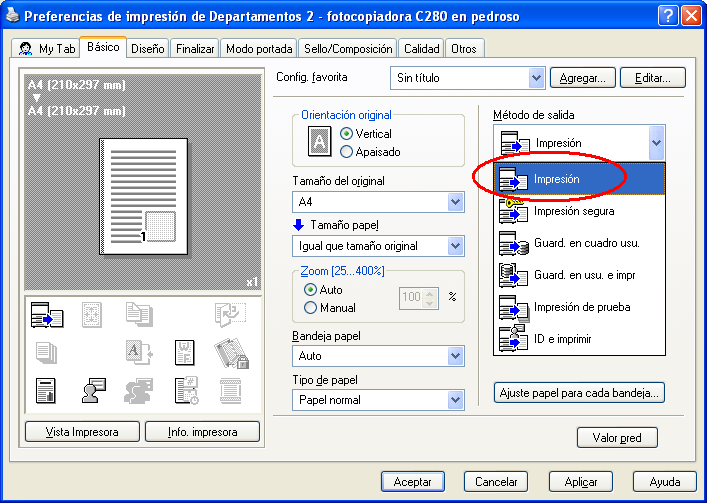Switch to the Básico tab
This screenshot has height=503, width=707.
click(x=103, y=47)
